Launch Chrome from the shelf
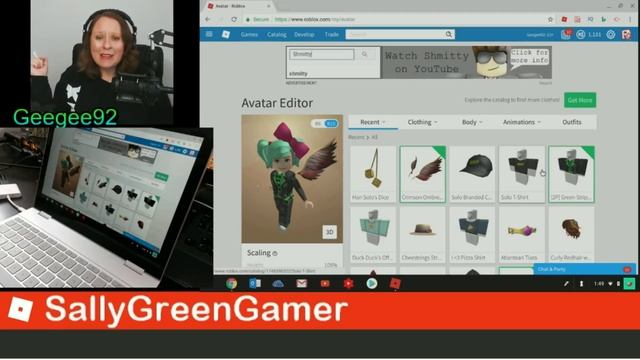 [x=231, y=283]
